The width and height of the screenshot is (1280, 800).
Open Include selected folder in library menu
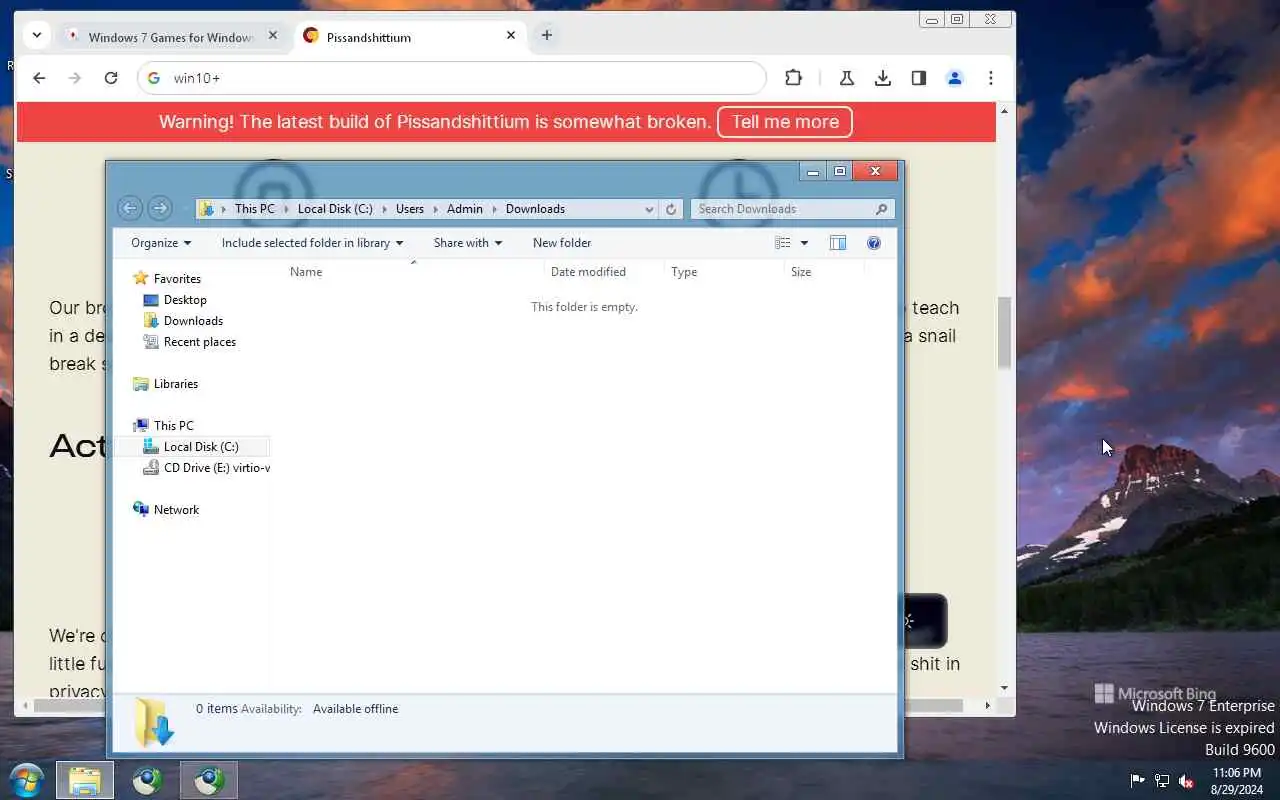(x=312, y=243)
